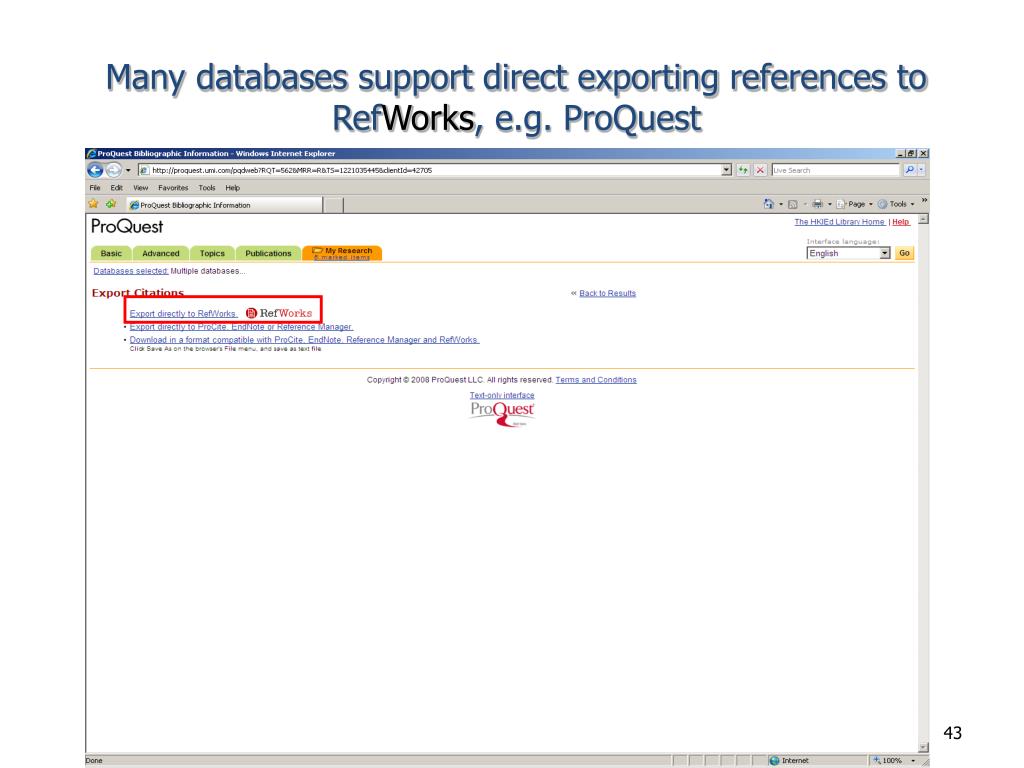The image size is (1024, 768).
Task: Click the Favorites Center star icon
Action: tap(93, 204)
